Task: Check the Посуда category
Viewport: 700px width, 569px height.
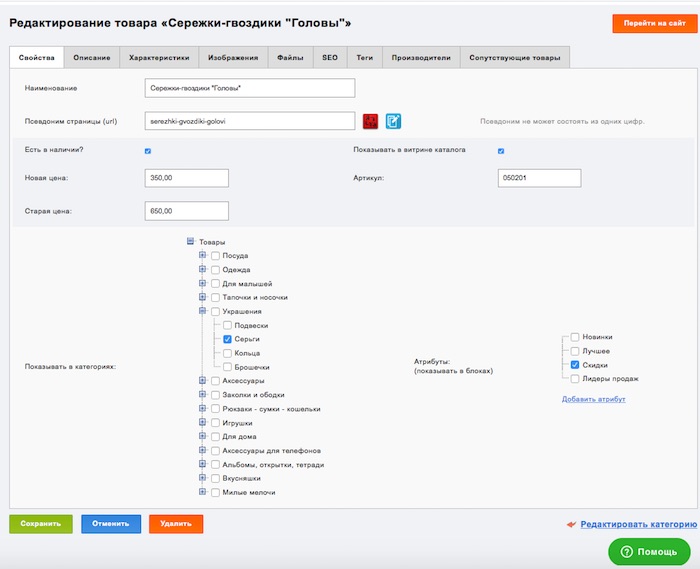Action: pos(215,256)
